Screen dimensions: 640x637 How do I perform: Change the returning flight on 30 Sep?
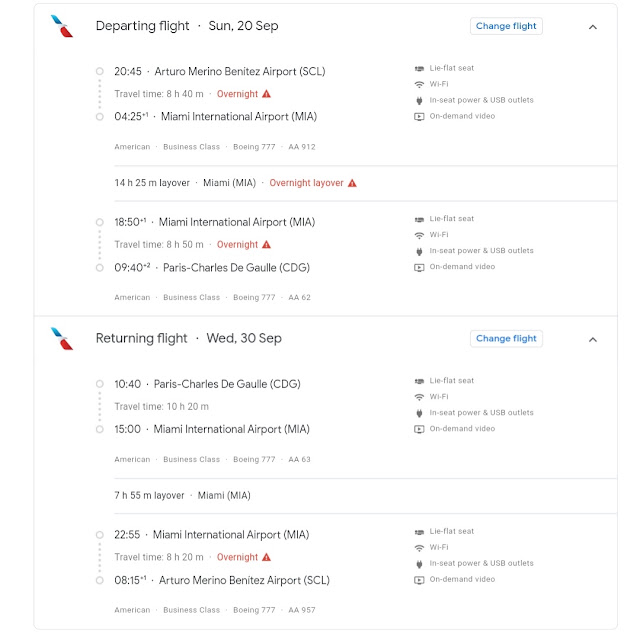(506, 339)
